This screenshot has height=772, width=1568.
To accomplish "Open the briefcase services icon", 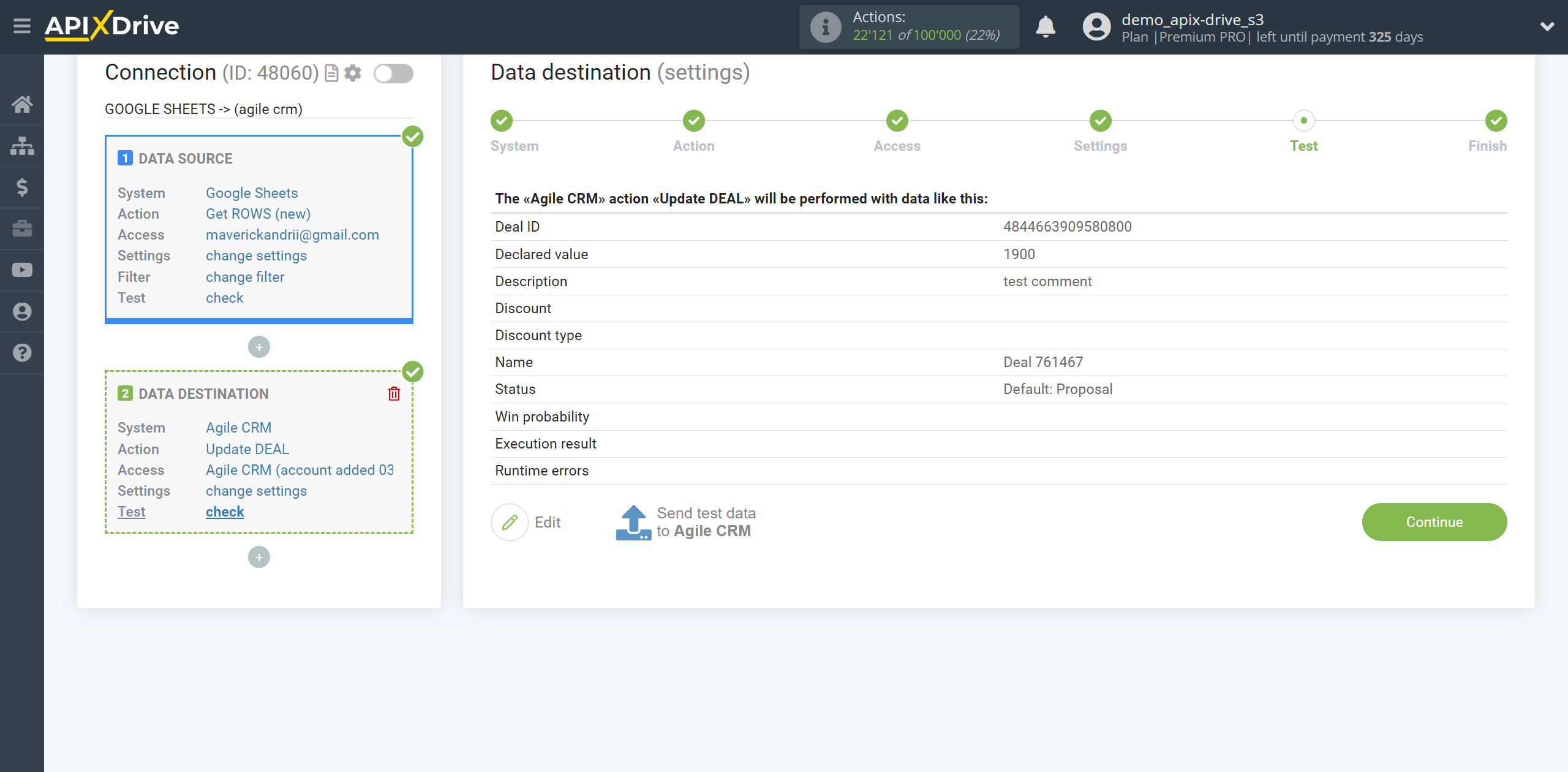I will 22,229.
